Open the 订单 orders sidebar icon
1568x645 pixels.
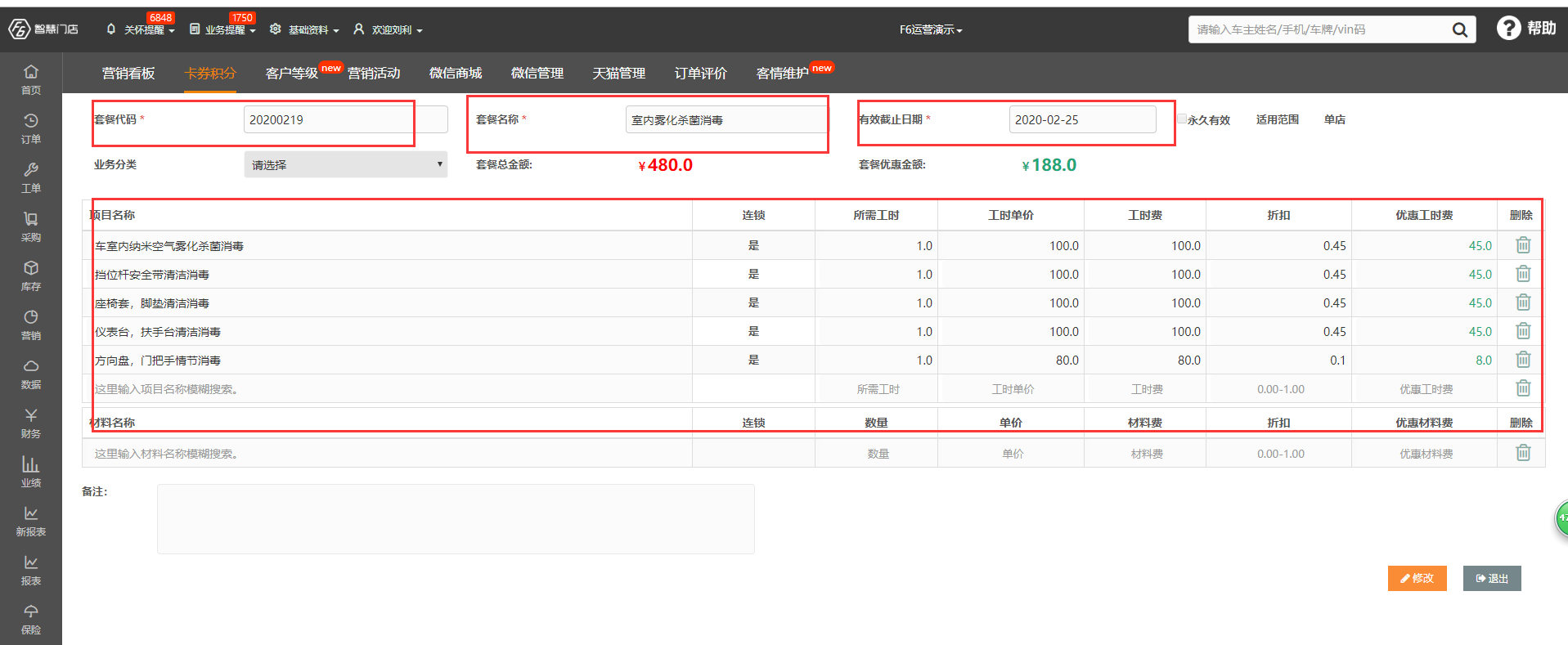[31, 128]
